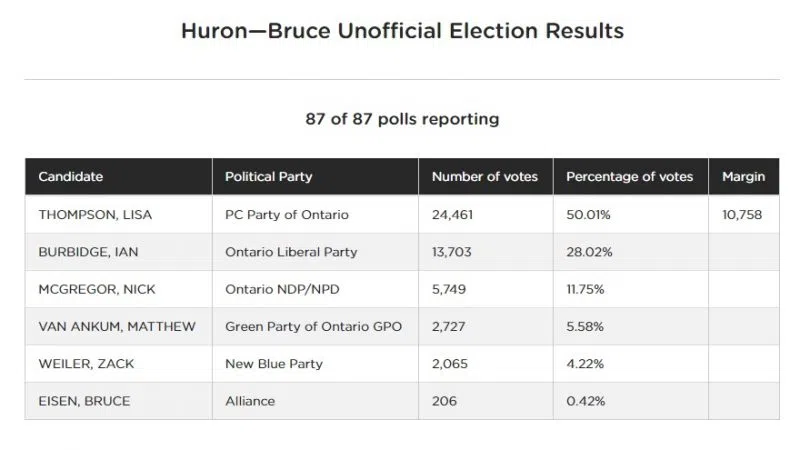Select the Number of votes header
The width and height of the screenshot is (800, 450).
click(x=484, y=177)
